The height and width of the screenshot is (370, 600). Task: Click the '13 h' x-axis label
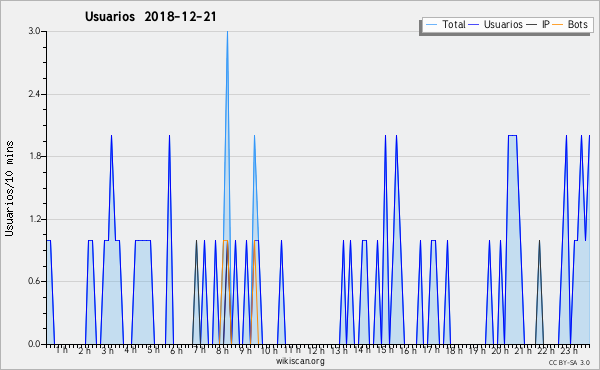(x=339, y=350)
